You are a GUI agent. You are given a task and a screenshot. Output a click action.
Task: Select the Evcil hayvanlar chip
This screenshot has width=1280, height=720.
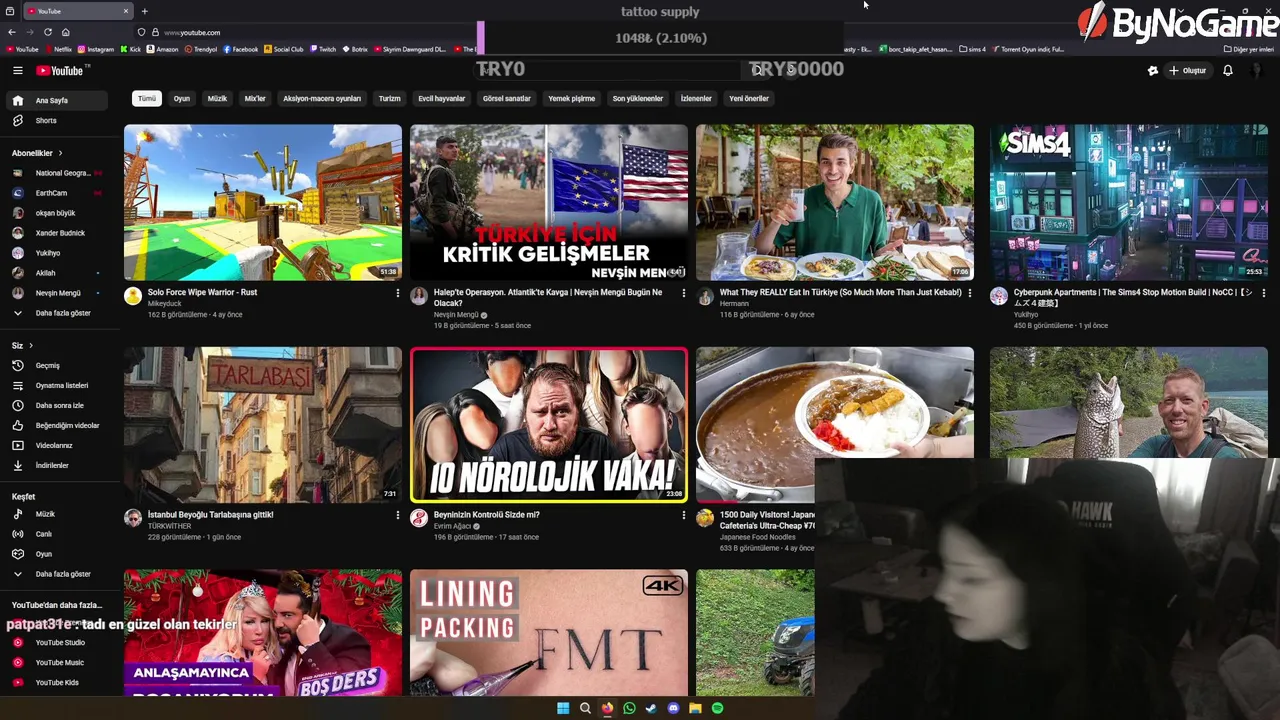[x=441, y=99]
